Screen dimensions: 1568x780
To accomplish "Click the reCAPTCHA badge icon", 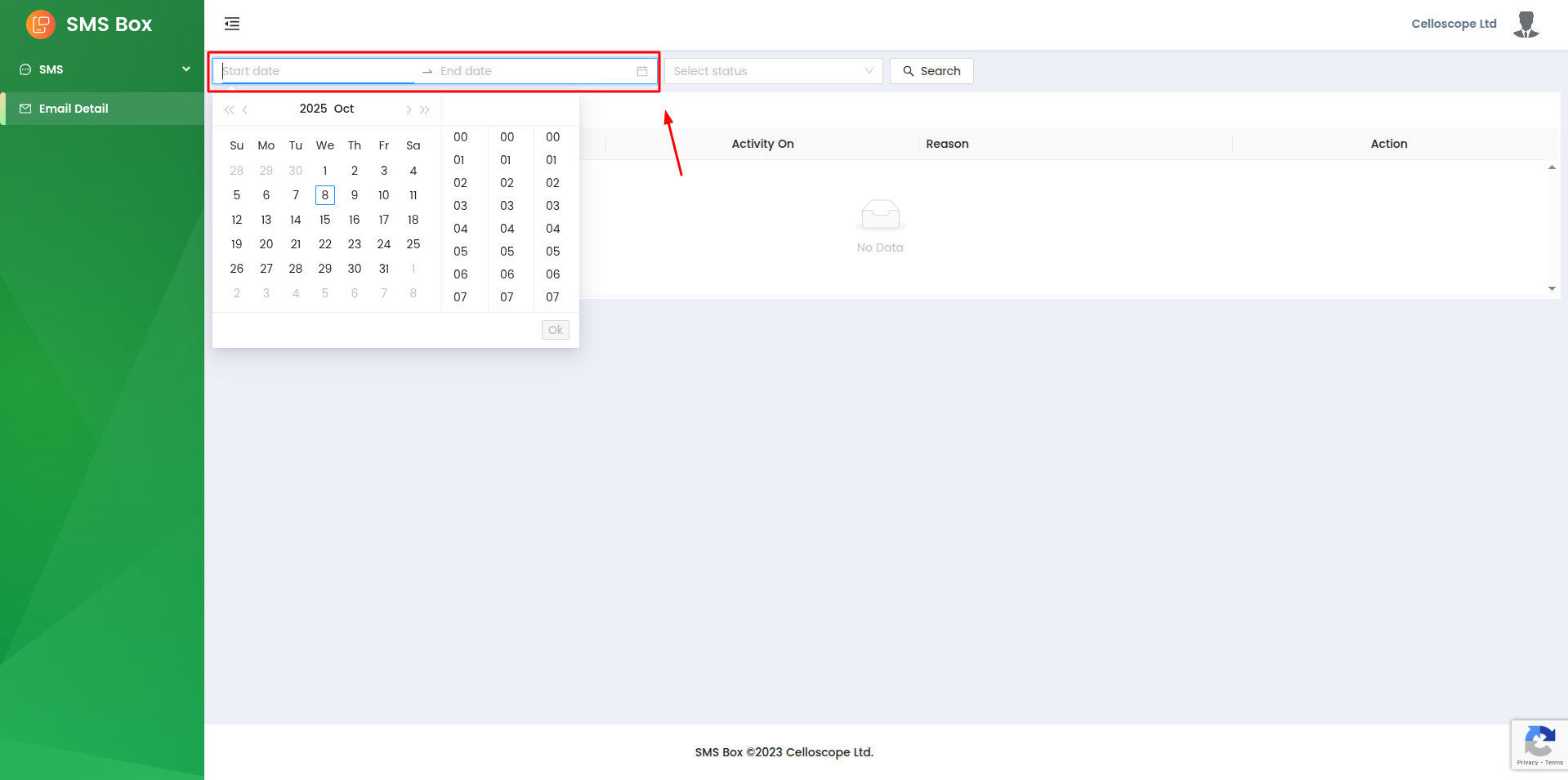I will coord(1539,744).
